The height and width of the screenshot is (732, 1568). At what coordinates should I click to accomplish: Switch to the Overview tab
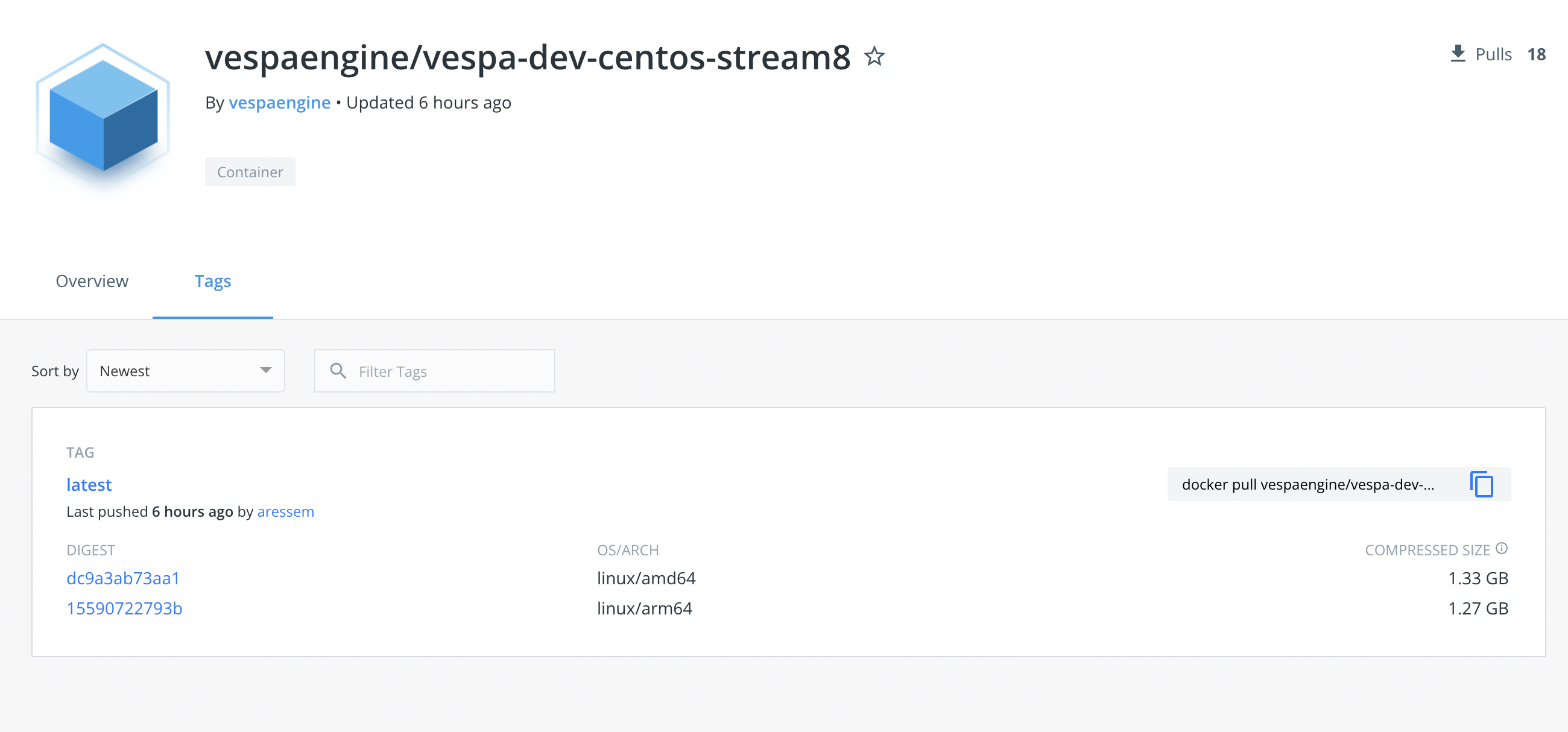(x=91, y=281)
